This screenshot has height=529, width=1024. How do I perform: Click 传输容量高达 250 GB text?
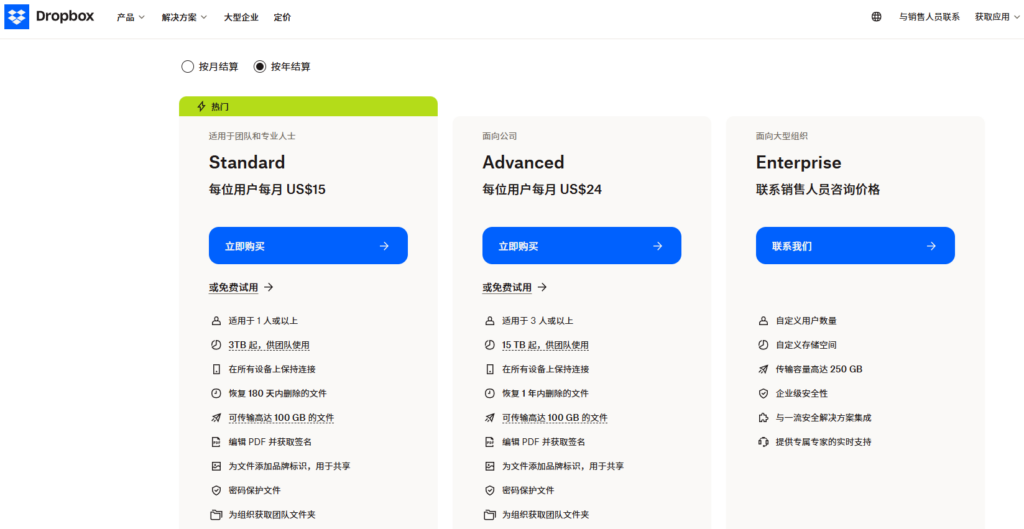coord(819,369)
